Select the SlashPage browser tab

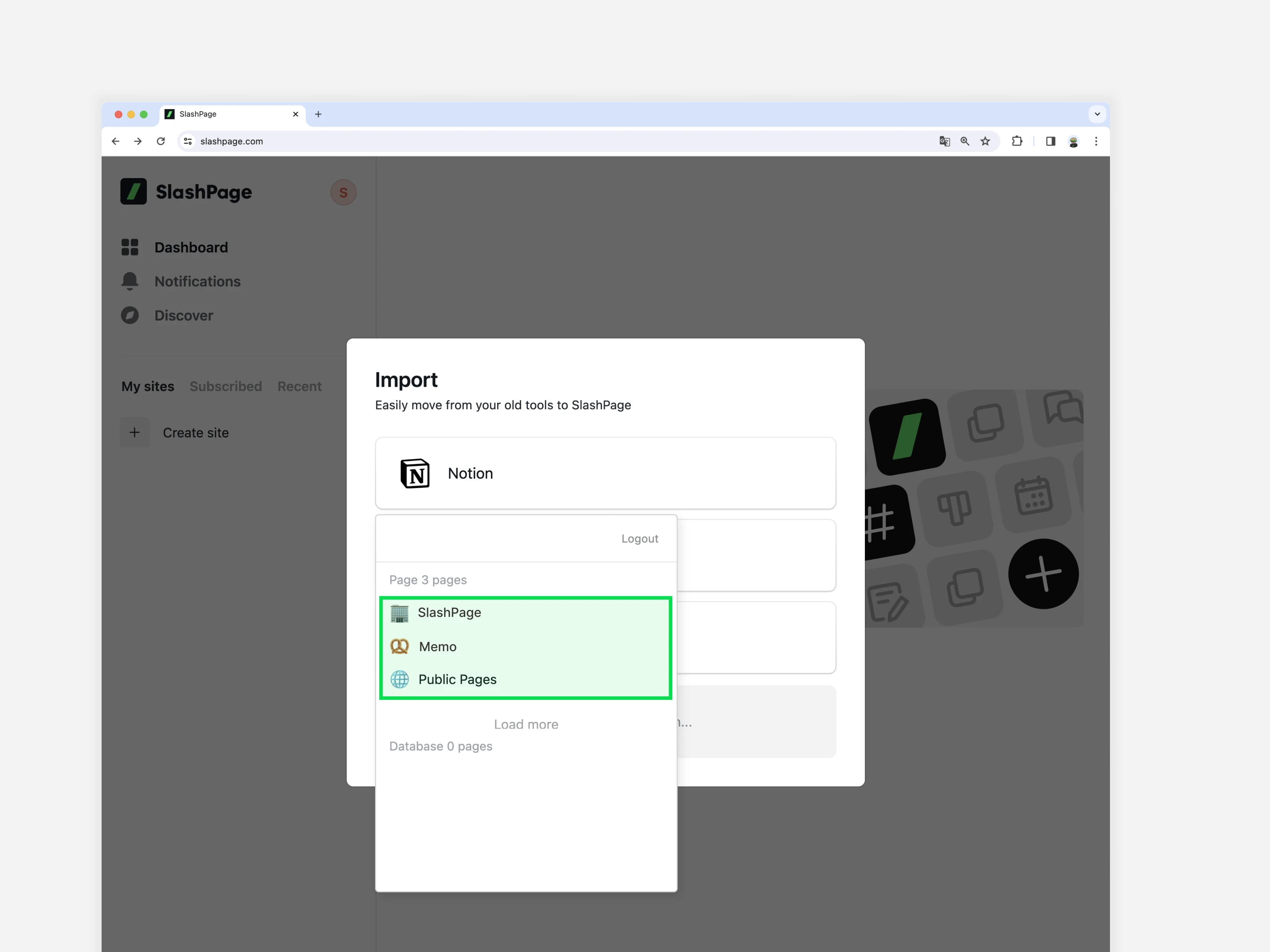(x=232, y=114)
